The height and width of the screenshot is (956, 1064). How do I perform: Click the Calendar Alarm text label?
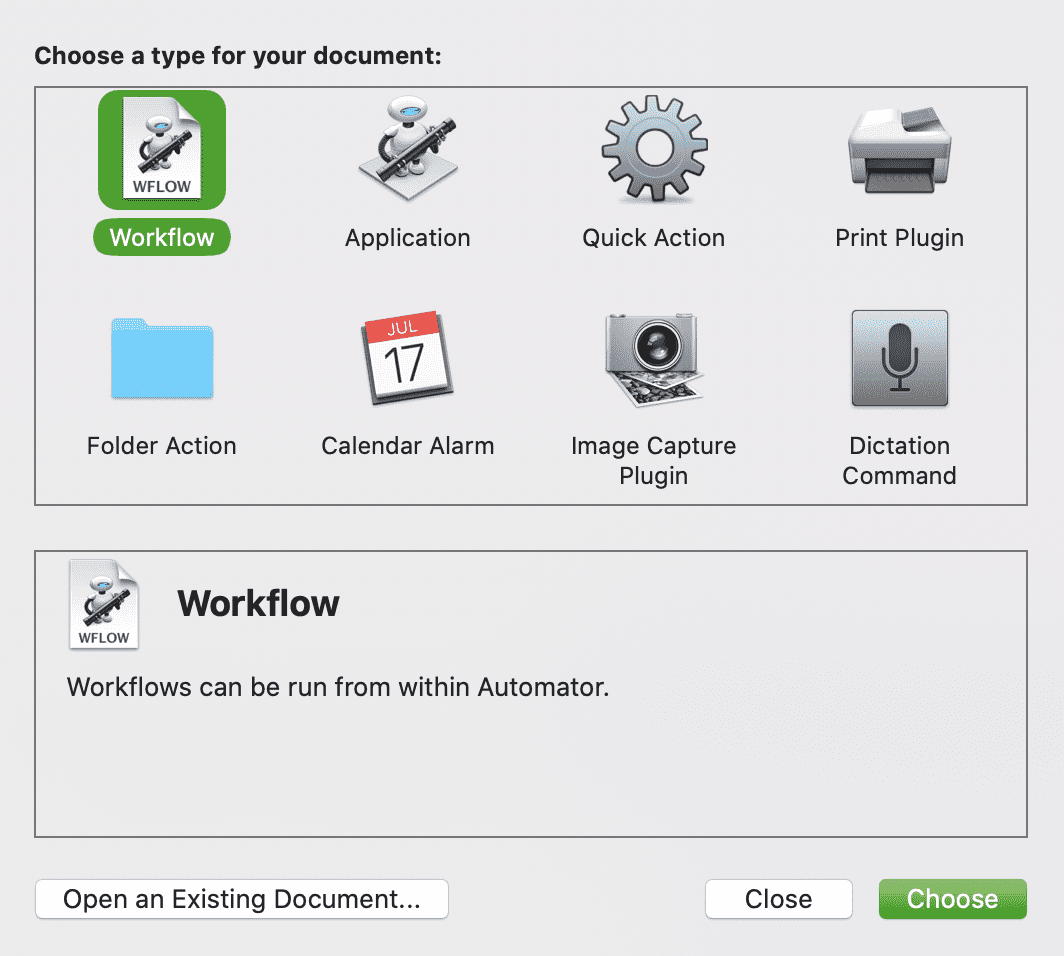pyautogui.click(x=408, y=446)
